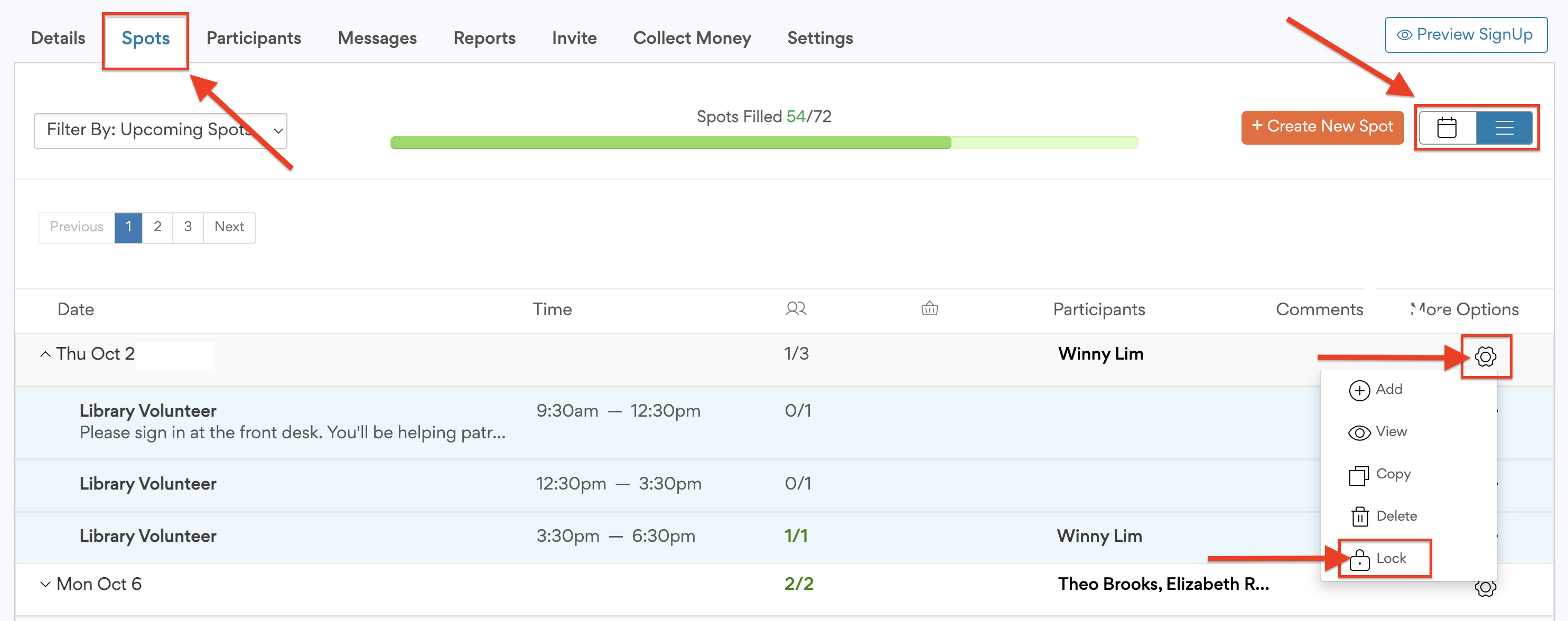Click the 2/2 count for Mon Oct 6
The width and height of the screenshot is (1568, 621).
(x=799, y=584)
